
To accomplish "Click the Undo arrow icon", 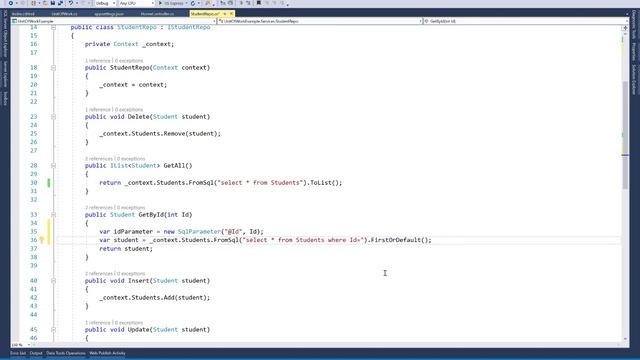I will tap(71, 3).
